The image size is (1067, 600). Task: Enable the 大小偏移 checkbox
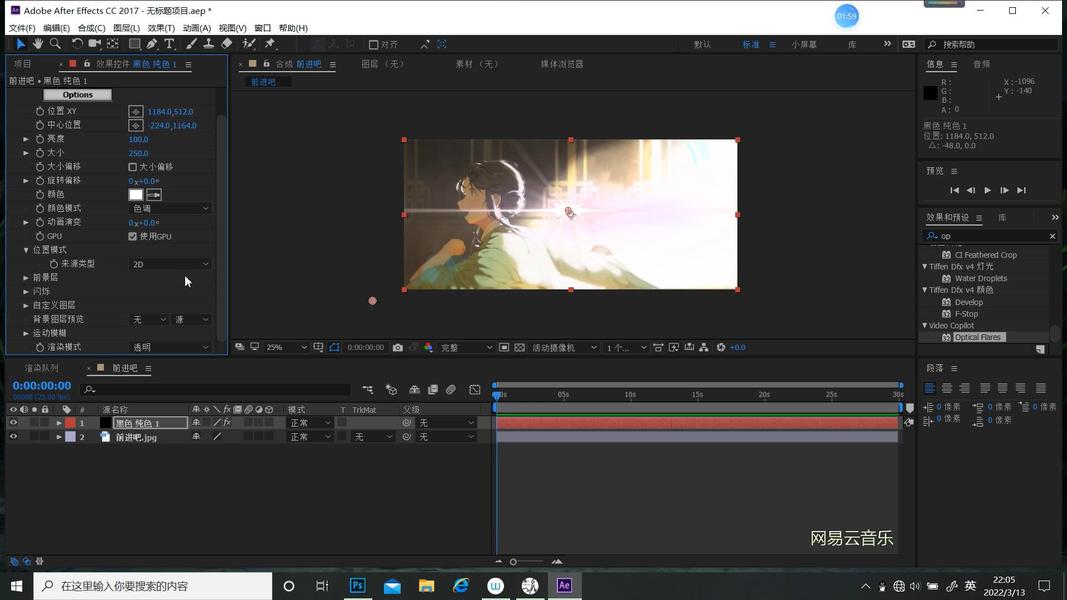[133, 167]
